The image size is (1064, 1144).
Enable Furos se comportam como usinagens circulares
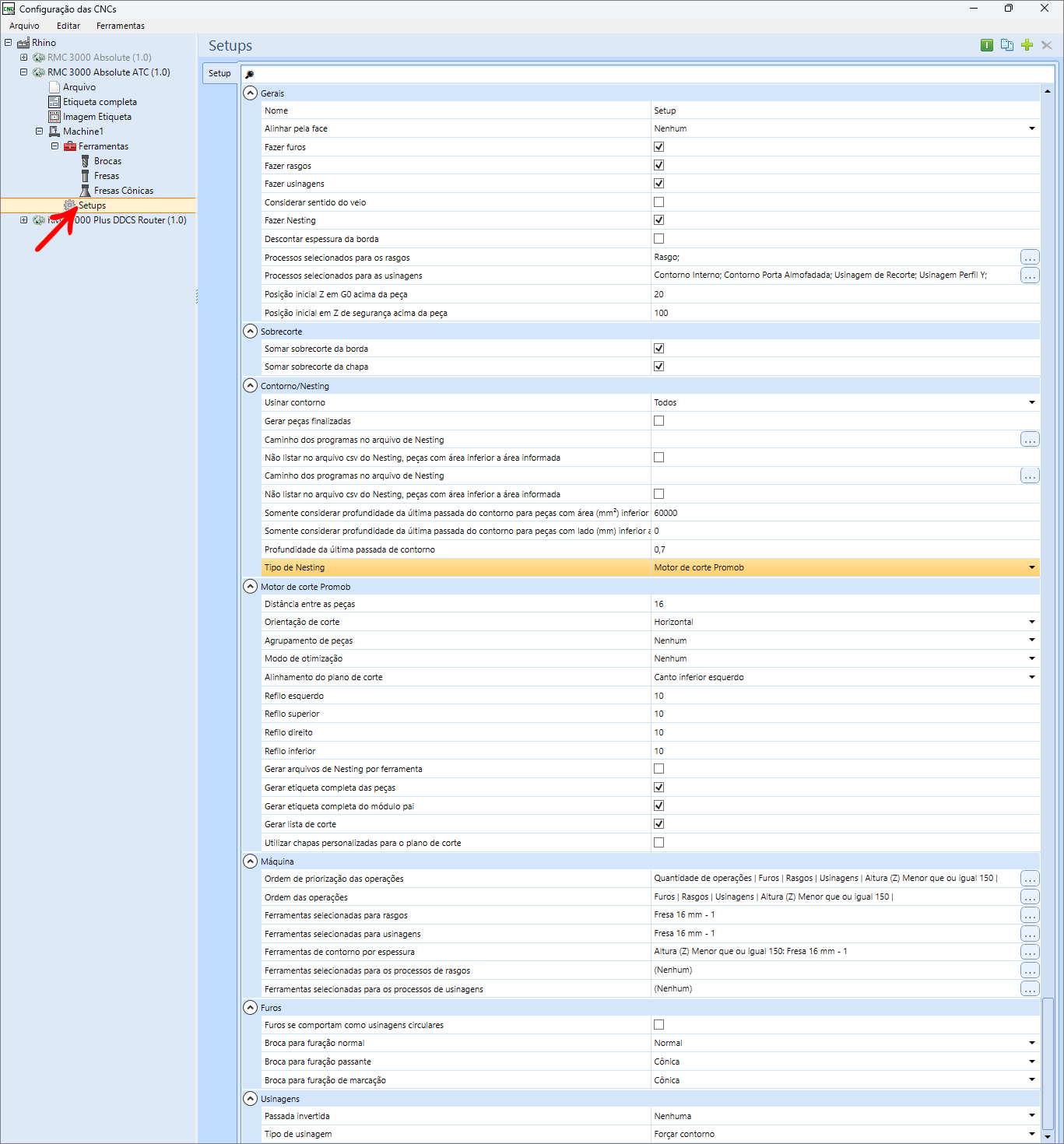pyautogui.click(x=659, y=1025)
